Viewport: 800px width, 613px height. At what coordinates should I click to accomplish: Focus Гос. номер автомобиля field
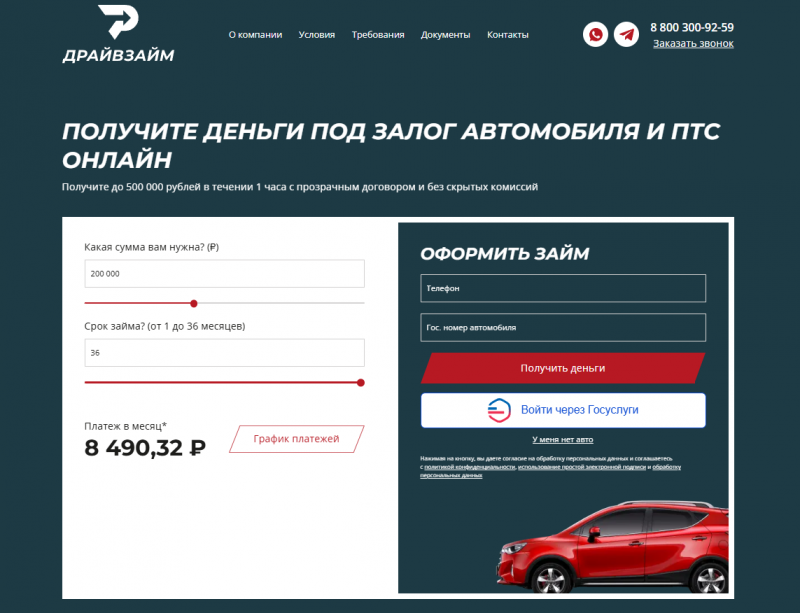pos(563,328)
